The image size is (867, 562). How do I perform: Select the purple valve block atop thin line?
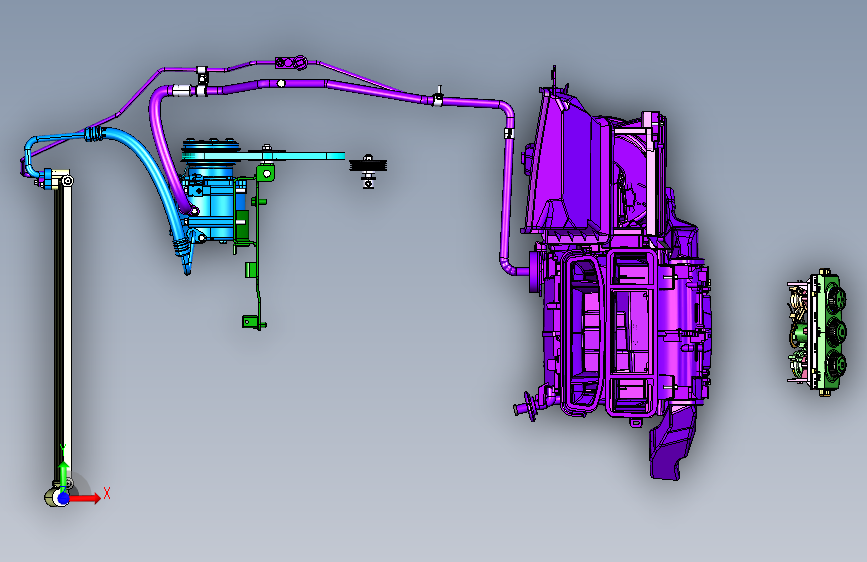[291, 63]
